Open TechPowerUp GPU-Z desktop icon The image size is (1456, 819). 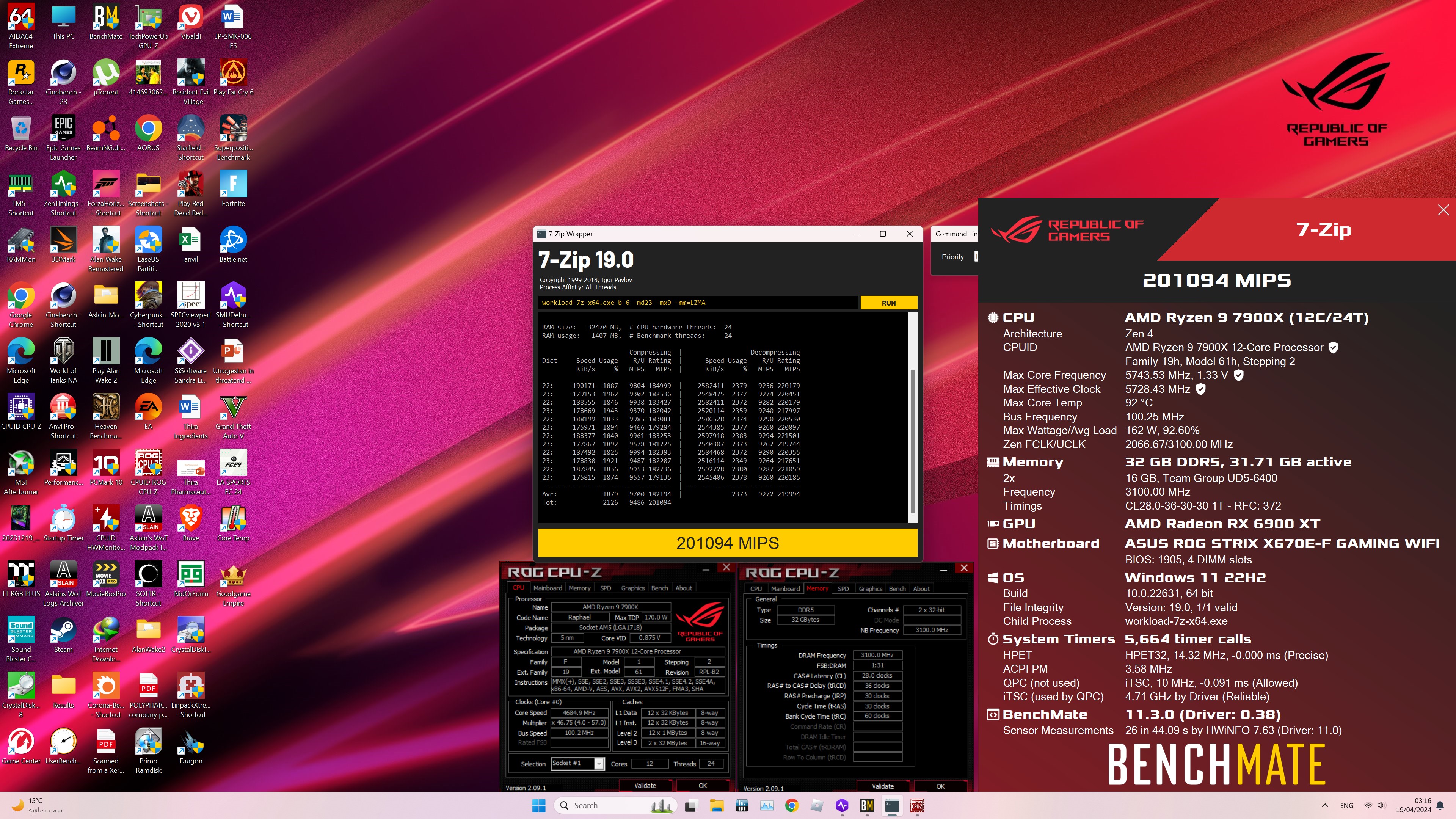click(x=148, y=26)
